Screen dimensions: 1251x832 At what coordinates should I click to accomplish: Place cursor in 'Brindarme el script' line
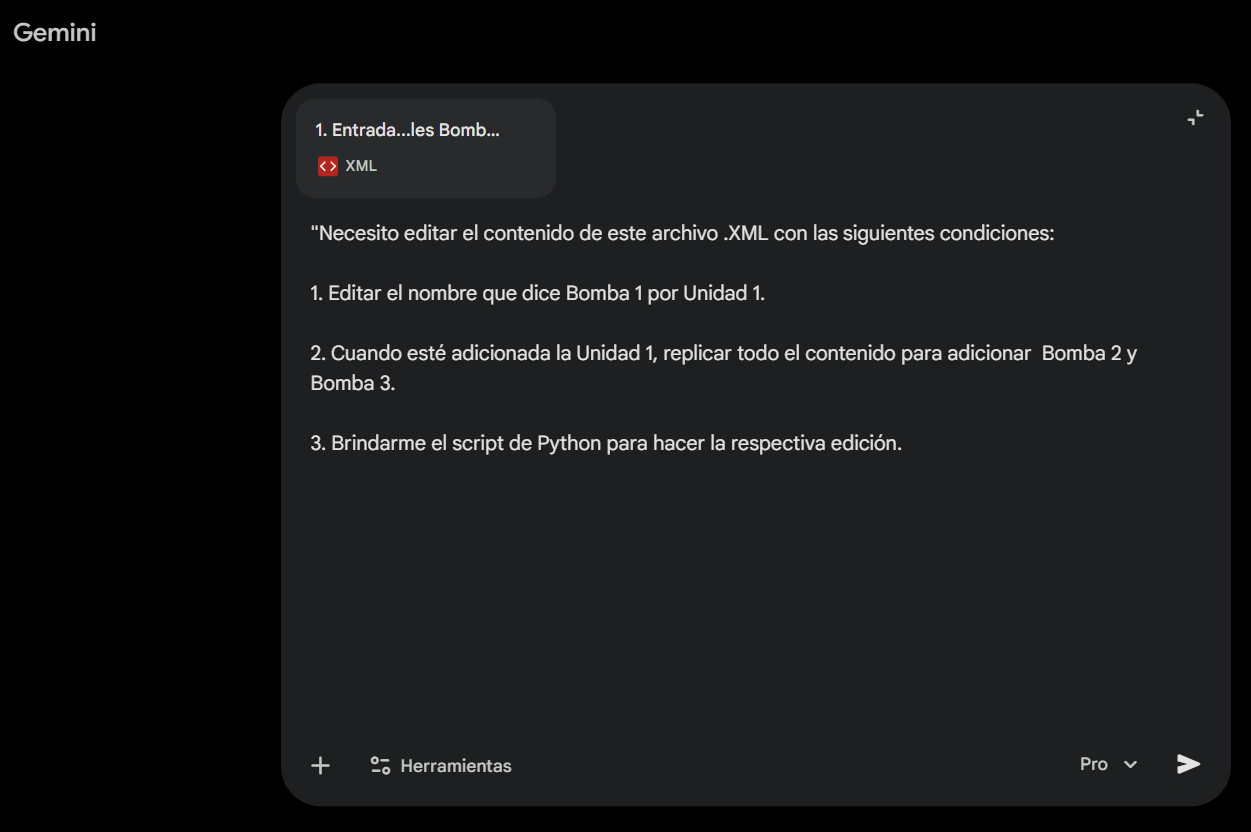(606, 444)
